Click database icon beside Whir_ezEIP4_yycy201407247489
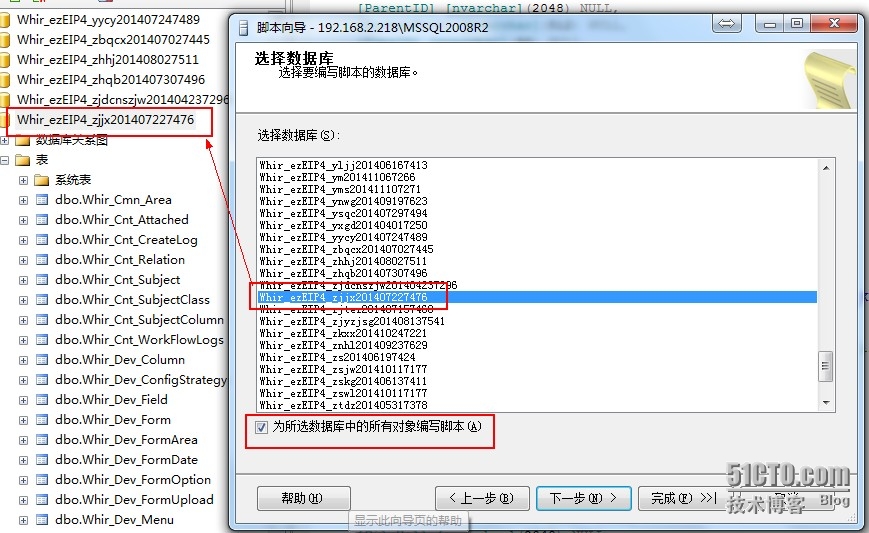The width and height of the screenshot is (869, 533). 5,20
